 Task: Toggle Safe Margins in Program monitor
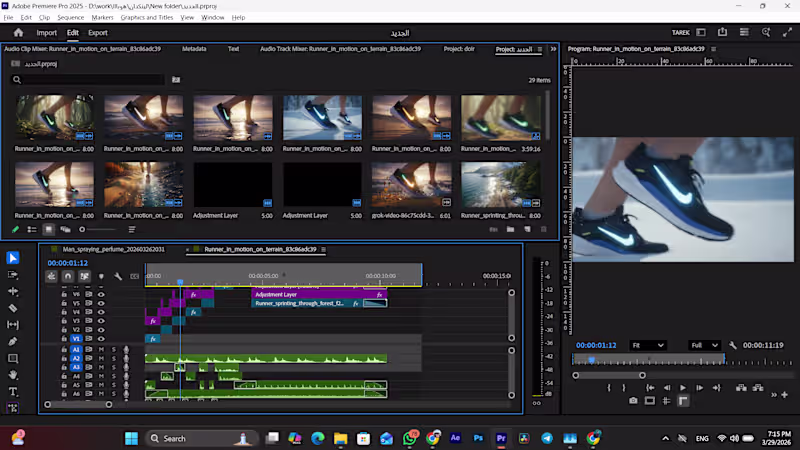click(x=649, y=401)
